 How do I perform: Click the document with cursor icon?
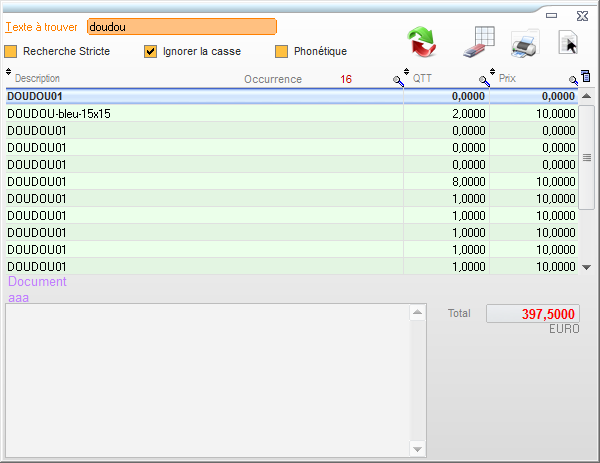point(568,43)
